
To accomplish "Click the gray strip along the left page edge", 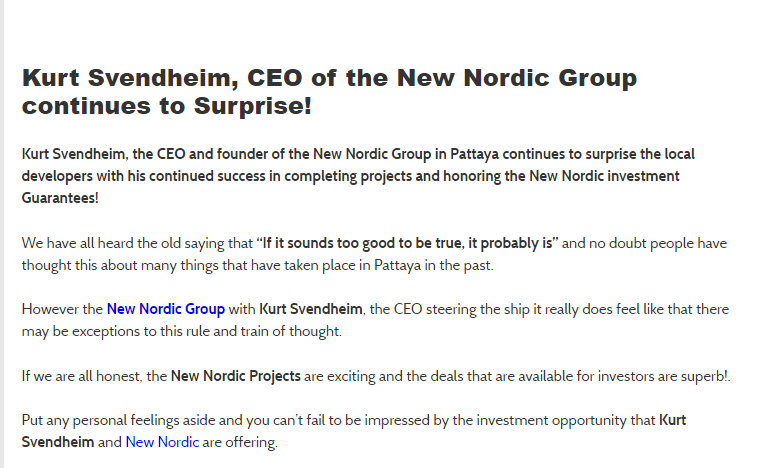I will click(x=2, y=234).
